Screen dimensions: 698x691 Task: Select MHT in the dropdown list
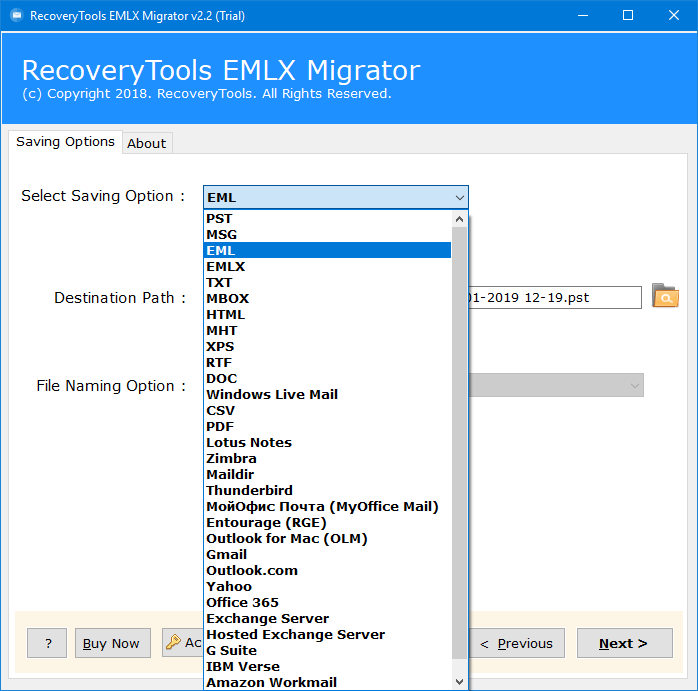click(327, 330)
